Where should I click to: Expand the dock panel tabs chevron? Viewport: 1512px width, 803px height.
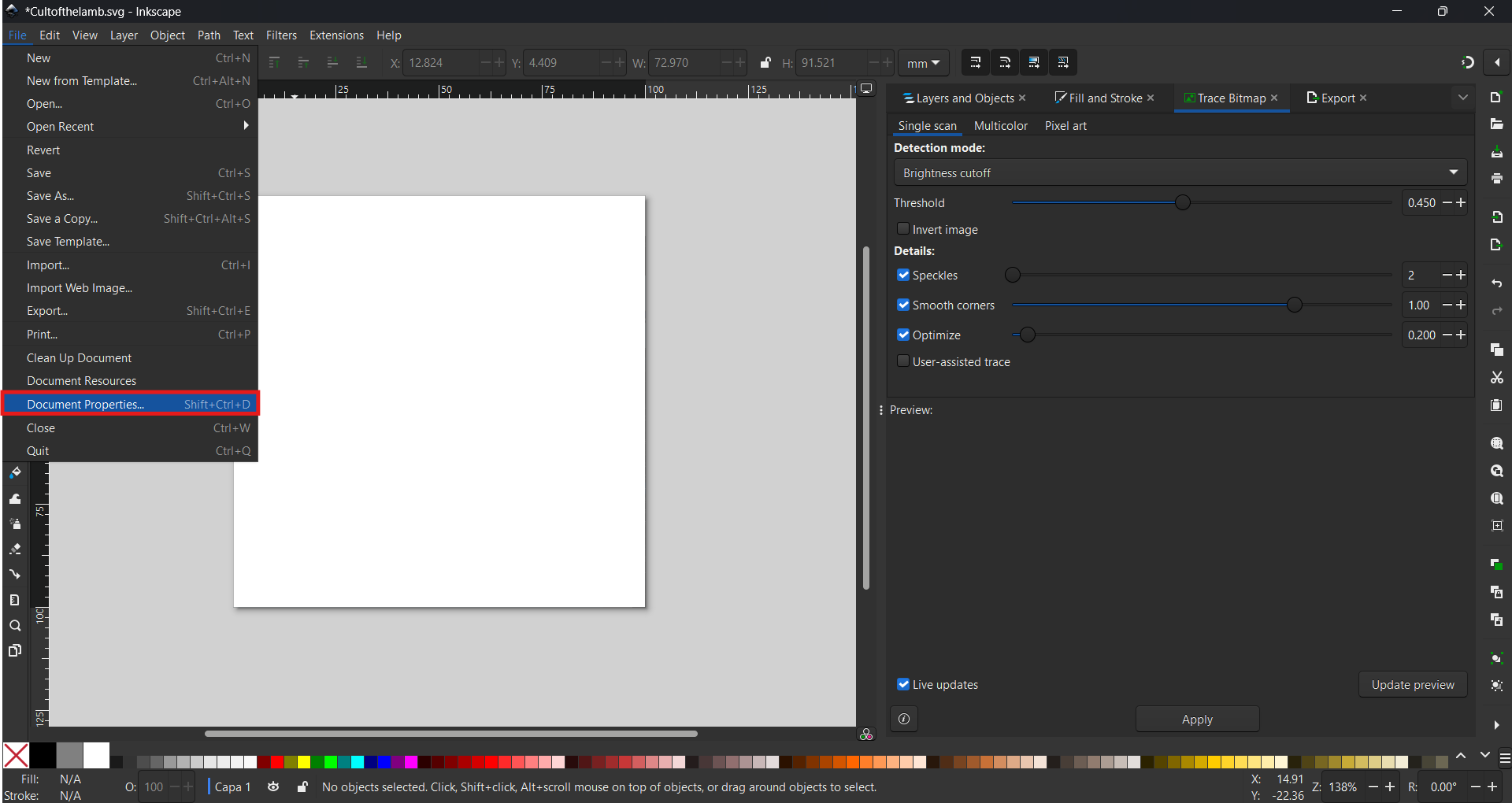click(x=1462, y=98)
